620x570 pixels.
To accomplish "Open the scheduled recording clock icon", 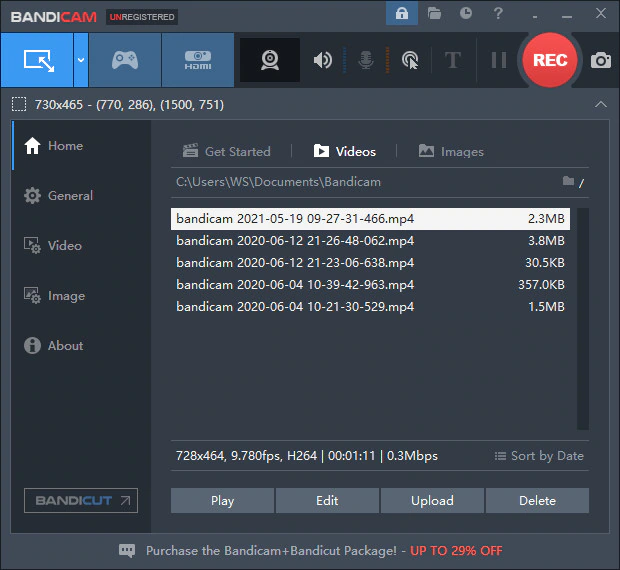I will tap(466, 13).
